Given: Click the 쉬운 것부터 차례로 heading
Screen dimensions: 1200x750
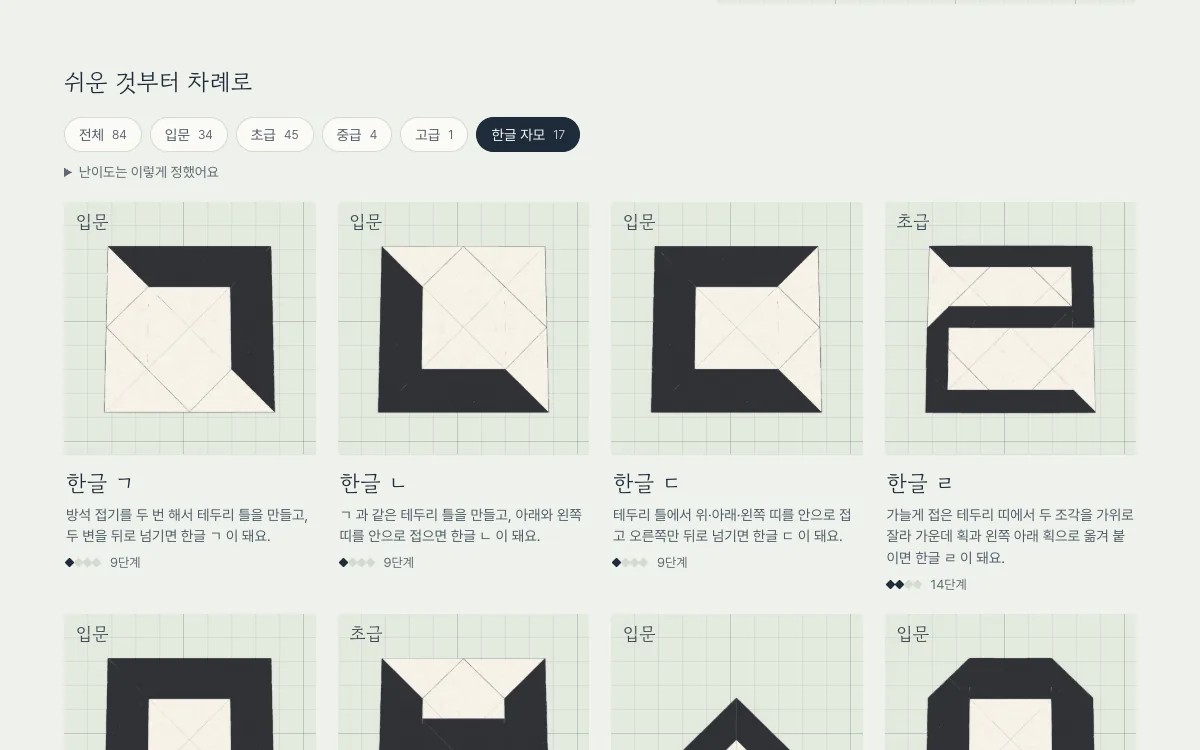Looking at the screenshot, I should pos(158,82).
